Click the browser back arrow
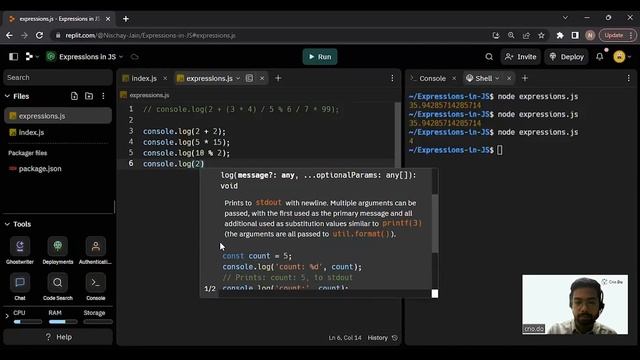 click(x=9, y=36)
